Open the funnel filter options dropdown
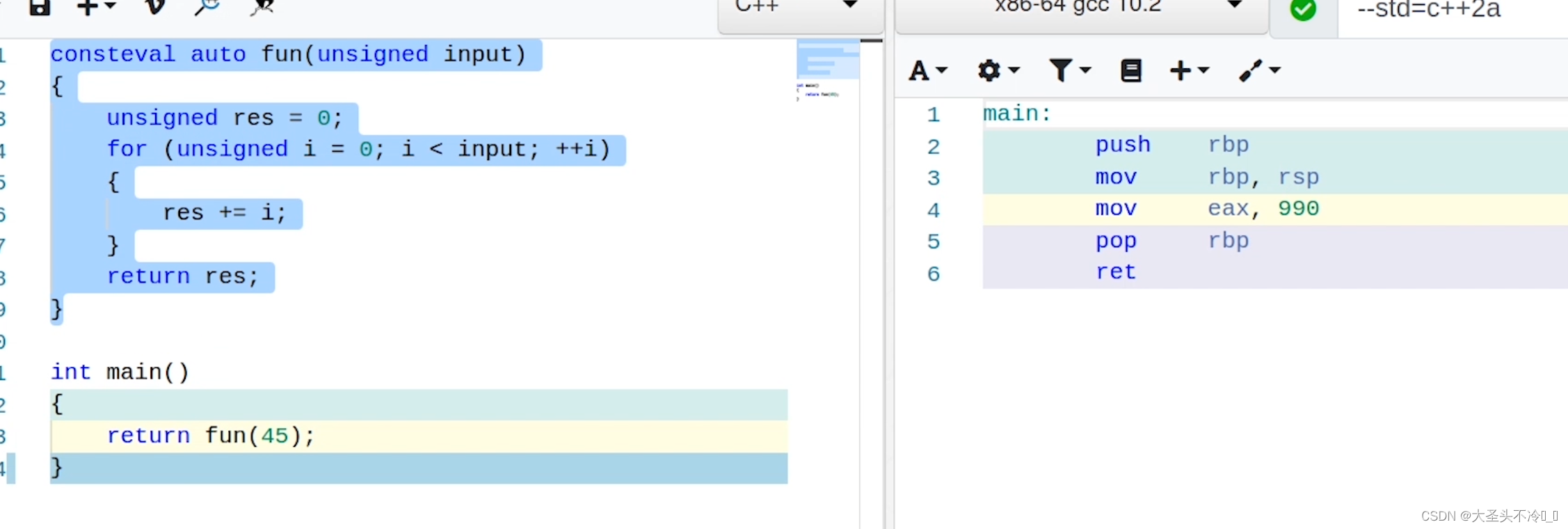 (1070, 70)
